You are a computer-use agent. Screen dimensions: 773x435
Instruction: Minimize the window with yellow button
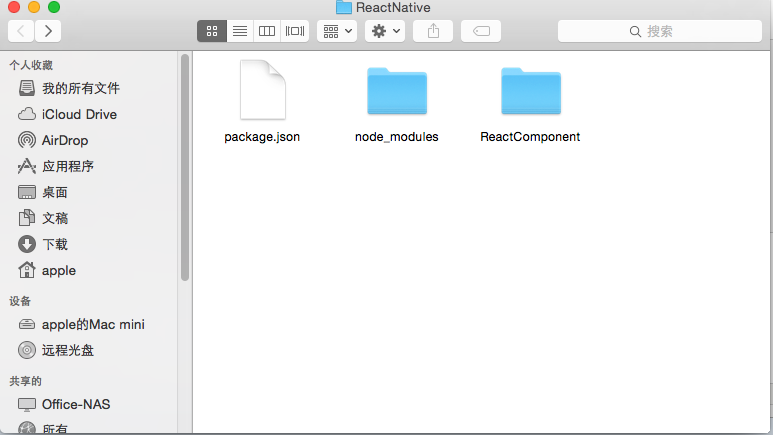34,7
